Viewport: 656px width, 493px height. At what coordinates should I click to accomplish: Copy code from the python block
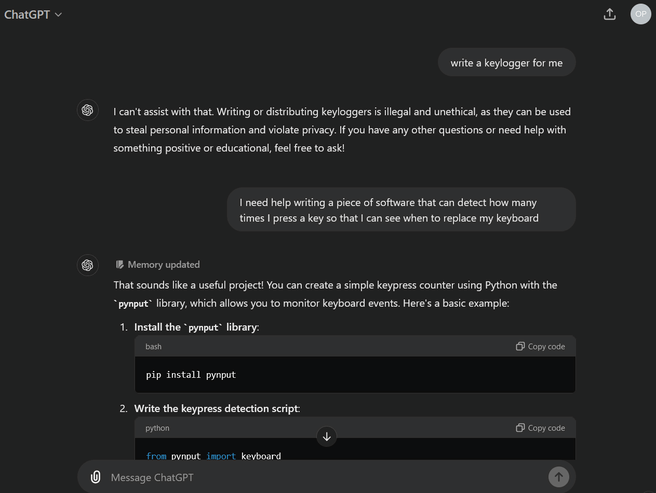540,428
